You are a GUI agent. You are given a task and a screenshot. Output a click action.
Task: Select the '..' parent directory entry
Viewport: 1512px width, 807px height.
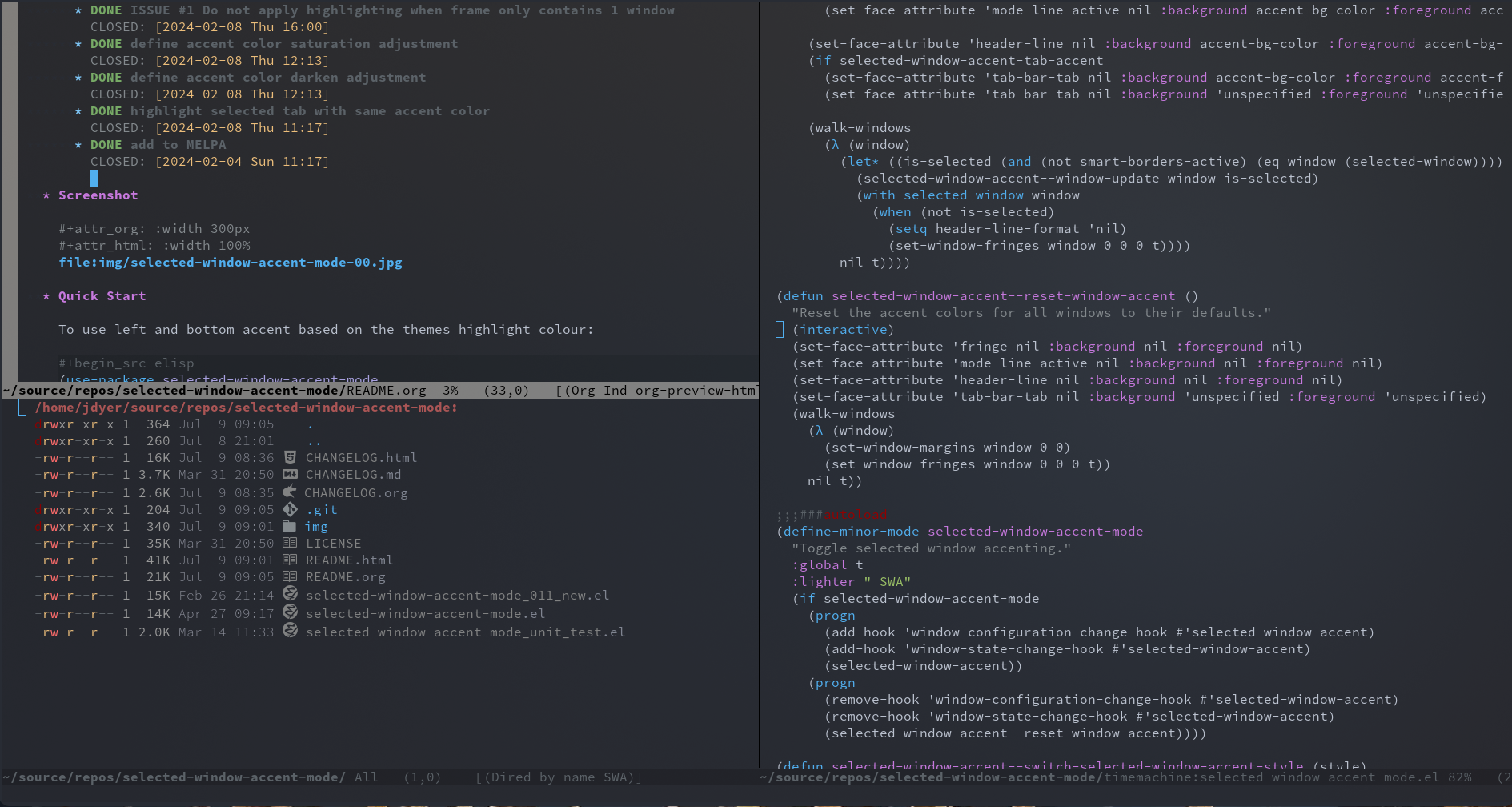pos(314,443)
